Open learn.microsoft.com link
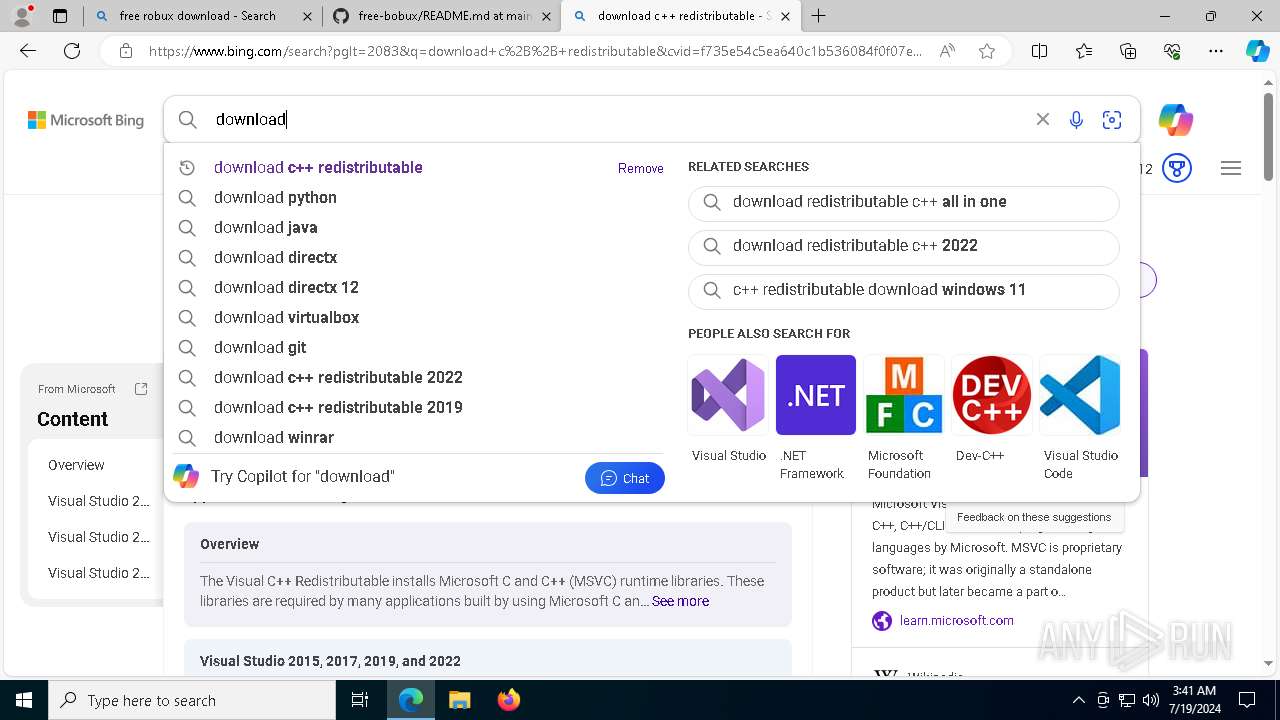Image resolution: width=1280 pixels, height=720 pixels. point(956,621)
